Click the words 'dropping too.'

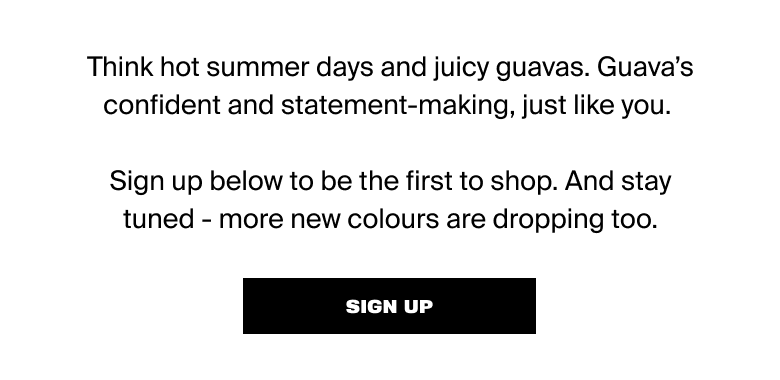[x=575, y=219]
